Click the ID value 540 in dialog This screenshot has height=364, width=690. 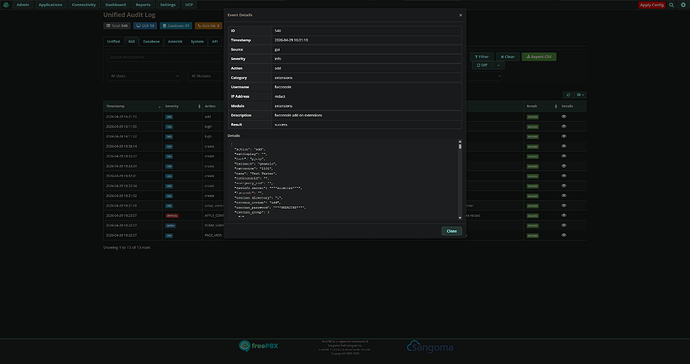click(278, 31)
